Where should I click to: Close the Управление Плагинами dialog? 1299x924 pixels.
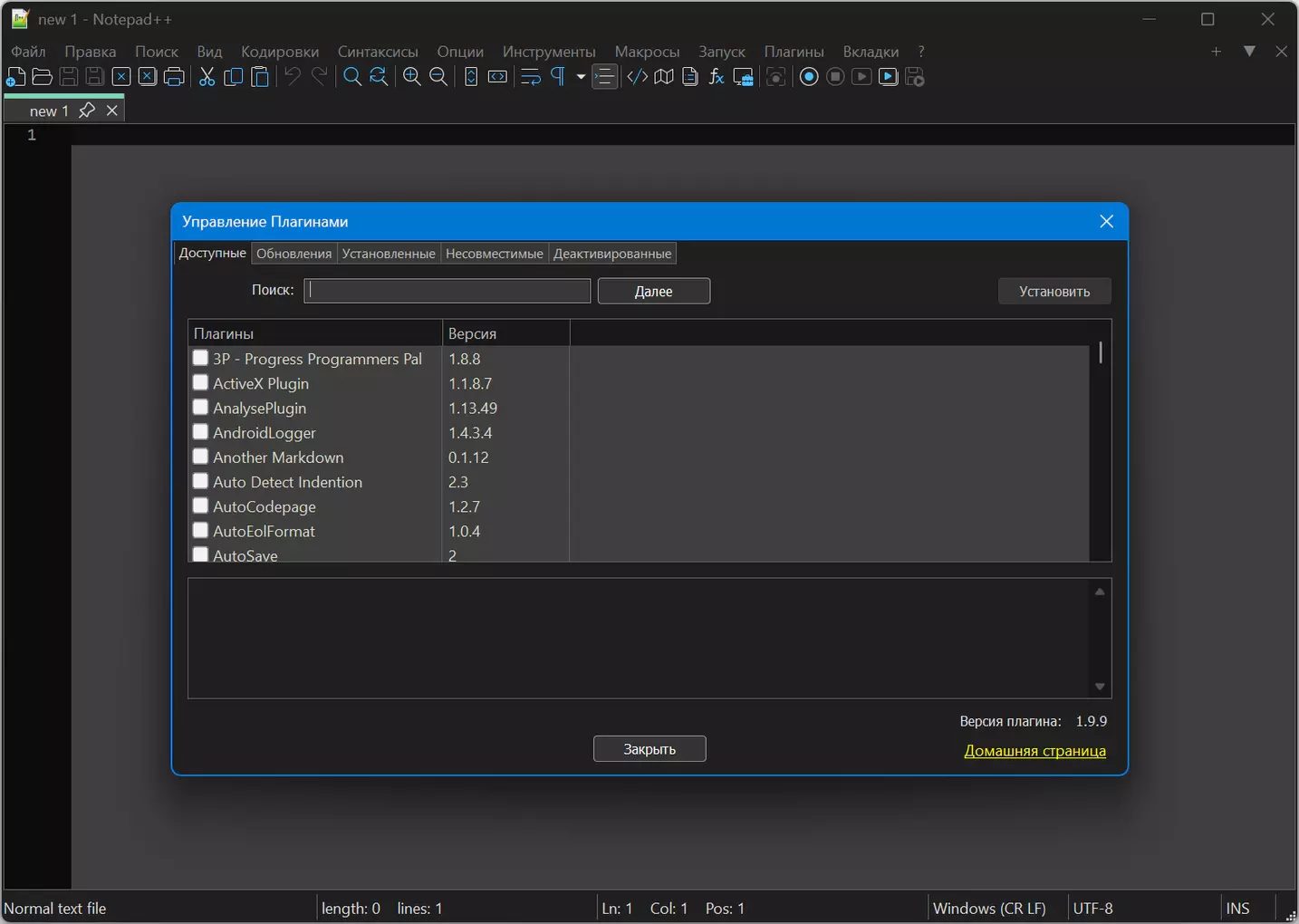(1106, 221)
